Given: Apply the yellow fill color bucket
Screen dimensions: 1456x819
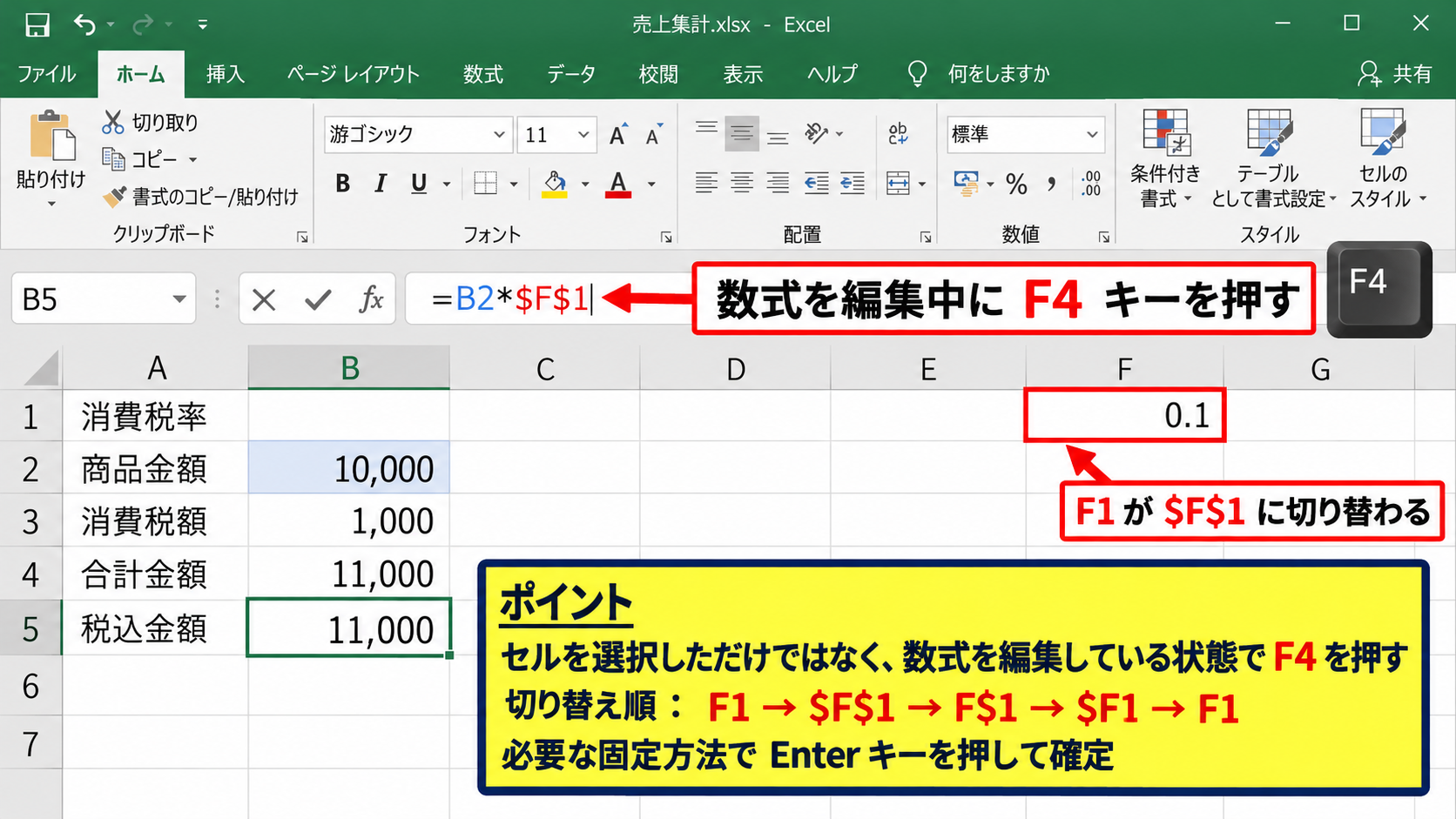Looking at the screenshot, I should point(555,184).
